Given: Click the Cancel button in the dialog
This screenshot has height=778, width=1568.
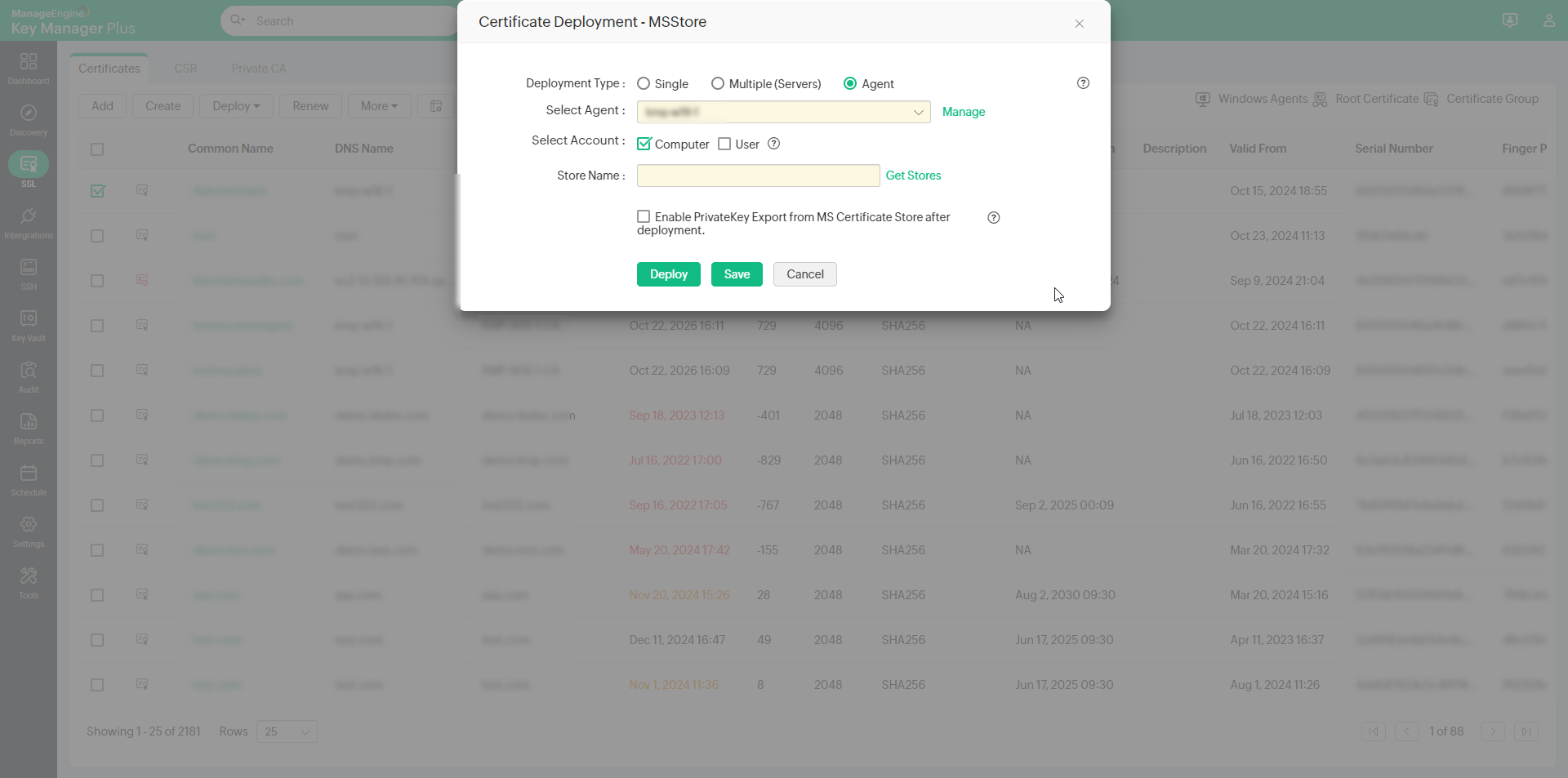Looking at the screenshot, I should pos(805,274).
